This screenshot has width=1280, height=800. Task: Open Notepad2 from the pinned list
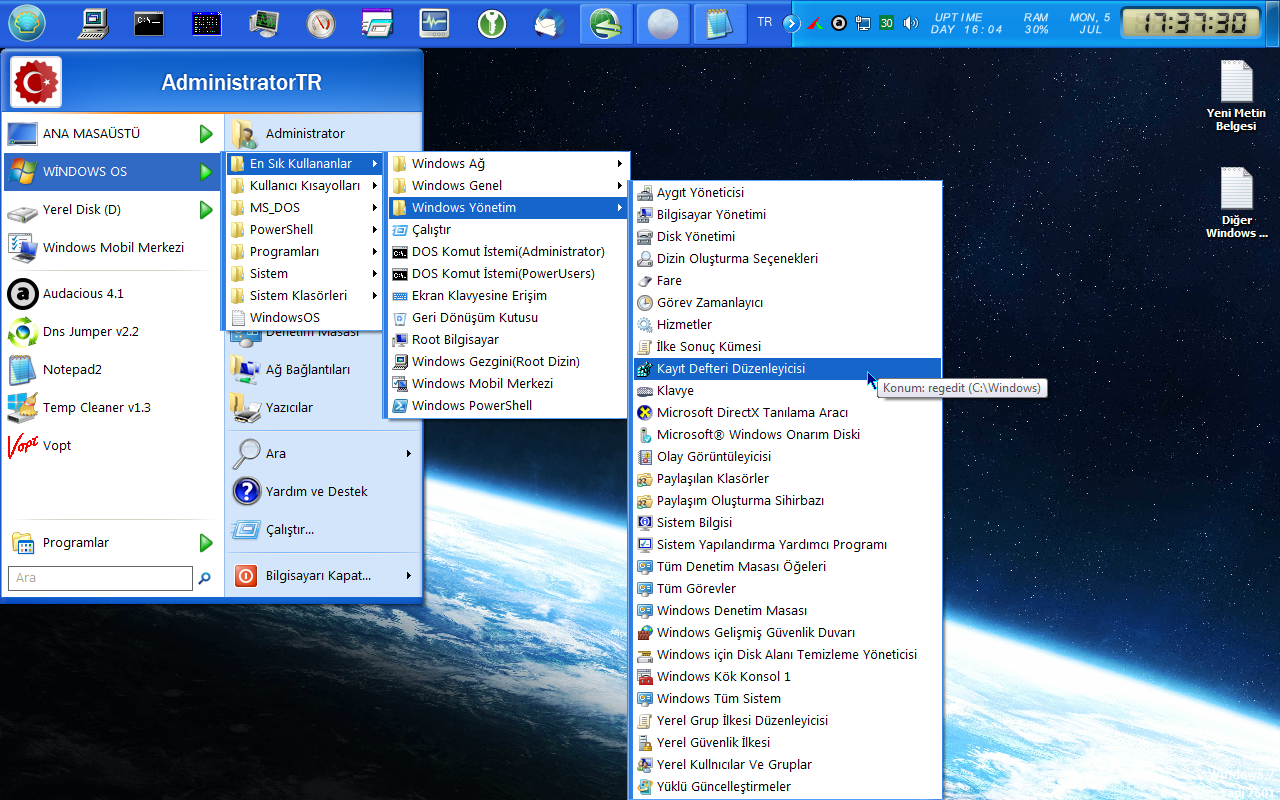pos(112,370)
